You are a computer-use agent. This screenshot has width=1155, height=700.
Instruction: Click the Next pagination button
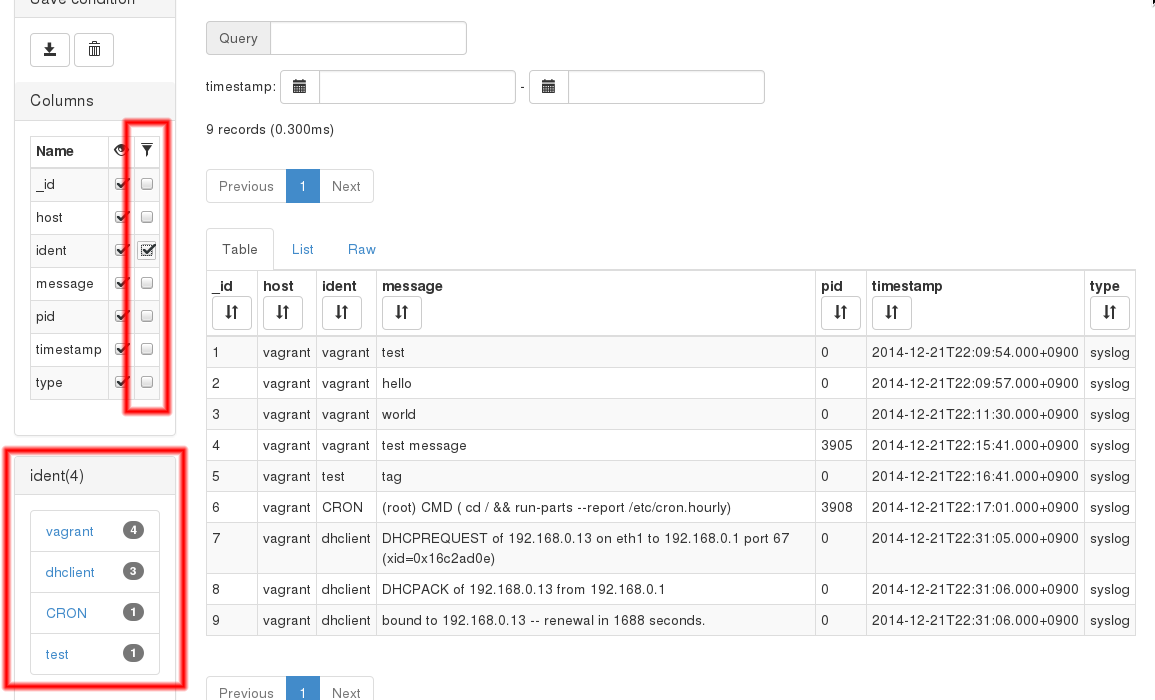(x=346, y=186)
